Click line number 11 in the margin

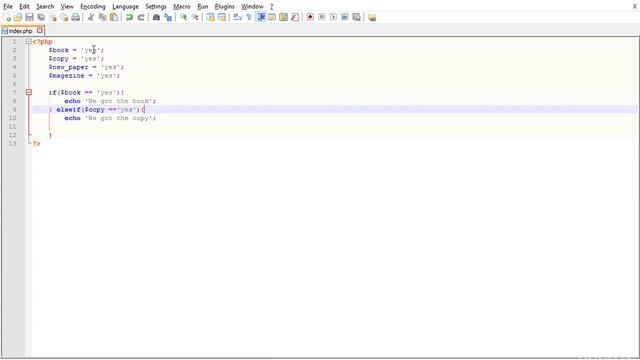click(x=12, y=127)
